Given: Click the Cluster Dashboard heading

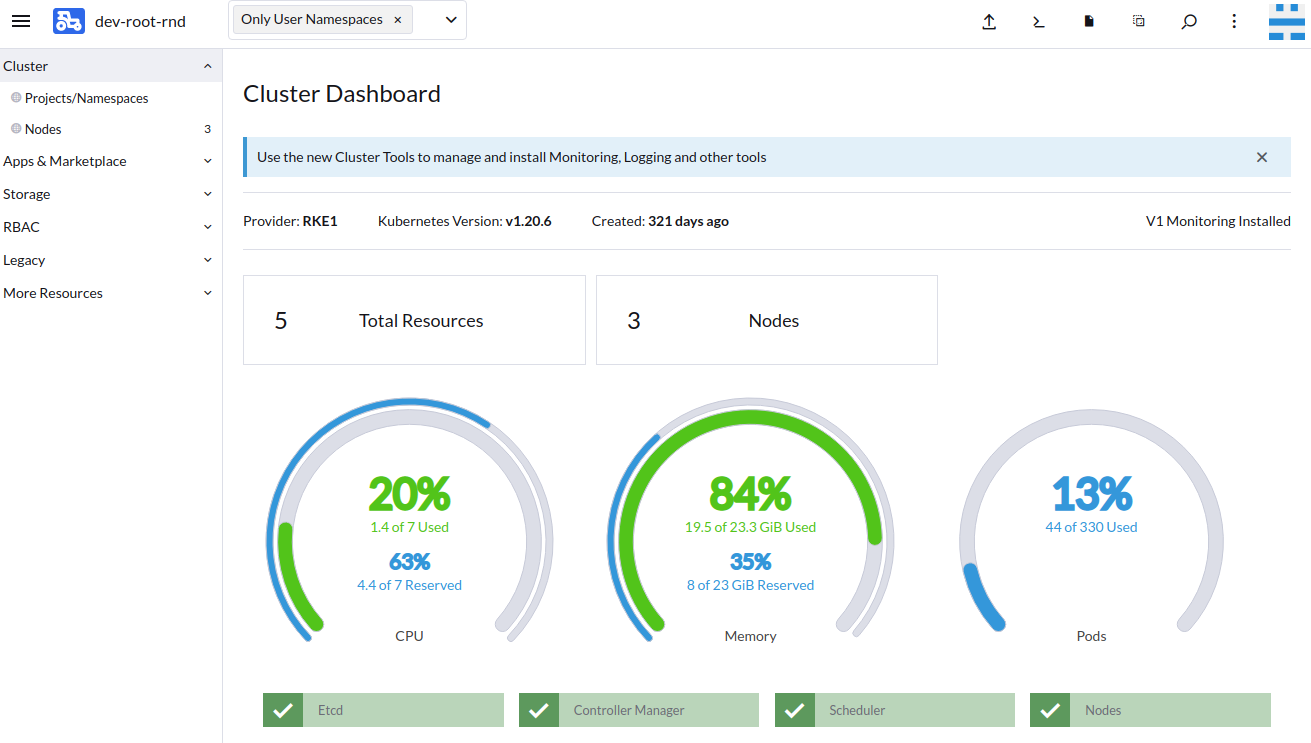Looking at the screenshot, I should coord(342,94).
